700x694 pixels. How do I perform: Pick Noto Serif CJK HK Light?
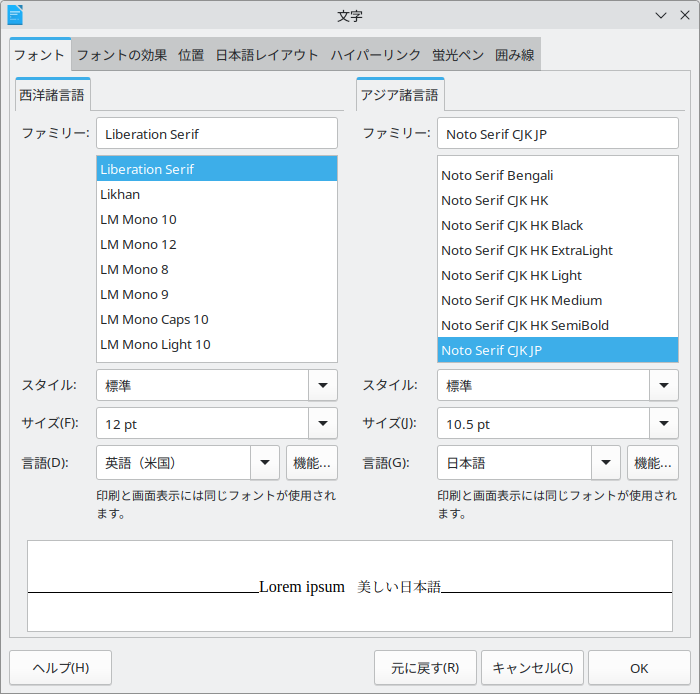pyautogui.click(x=558, y=275)
